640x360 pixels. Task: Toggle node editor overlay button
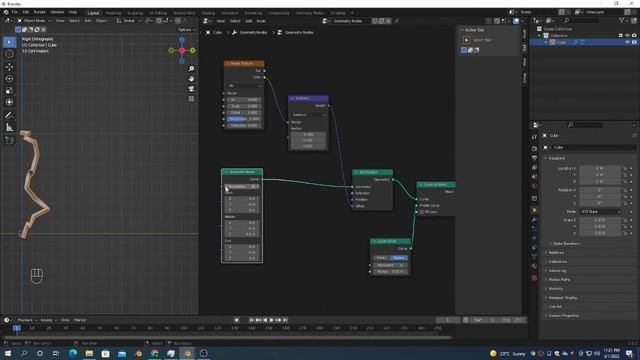516,21
